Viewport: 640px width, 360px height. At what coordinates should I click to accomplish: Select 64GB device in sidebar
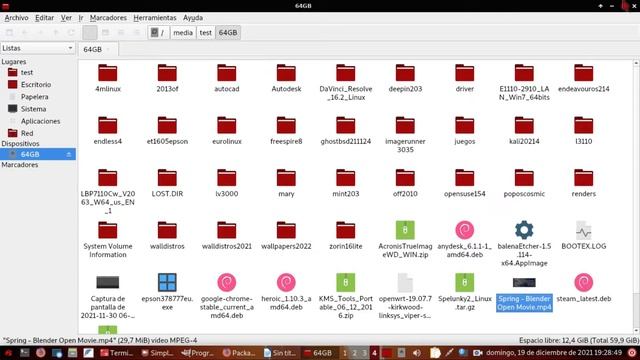click(x=38, y=154)
